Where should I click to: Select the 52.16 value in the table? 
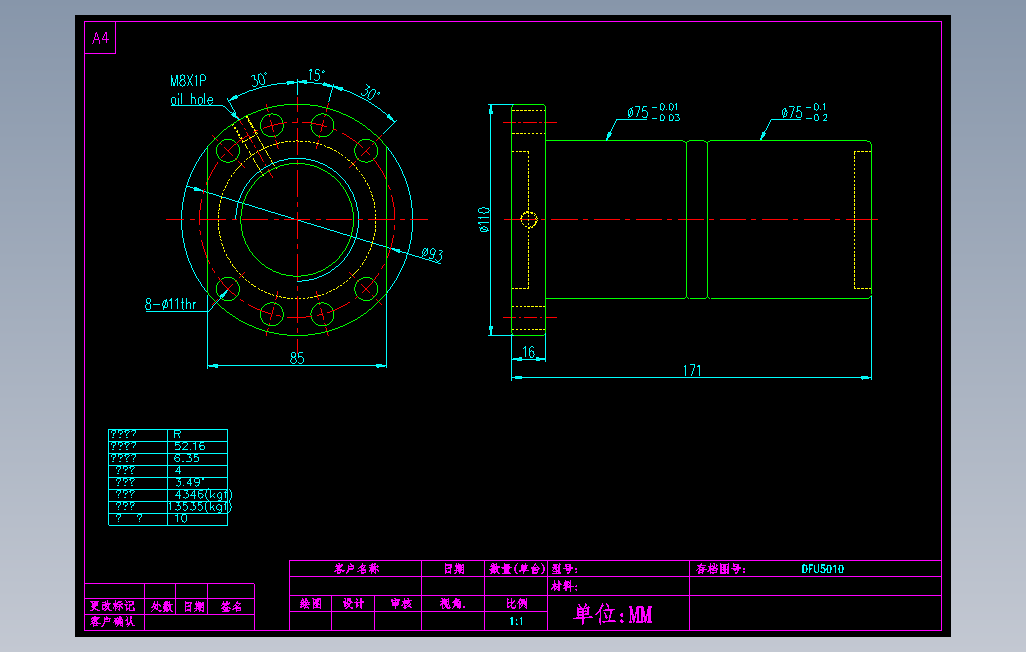pos(190,446)
